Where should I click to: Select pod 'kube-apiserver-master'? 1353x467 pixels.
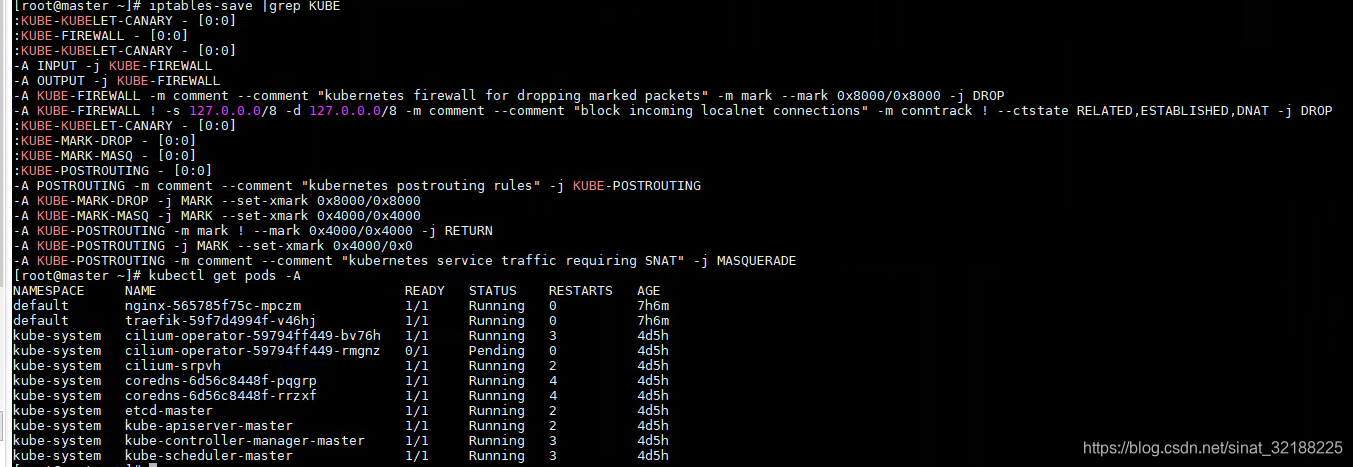click(x=209, y=425)
